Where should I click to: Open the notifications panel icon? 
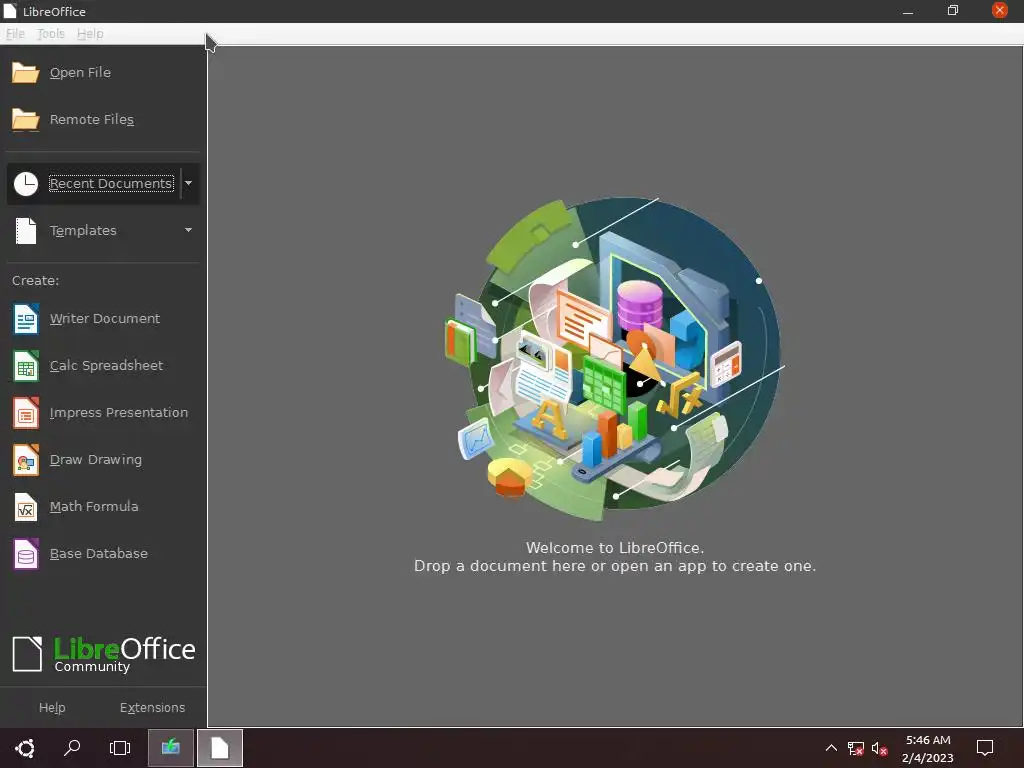984,748
